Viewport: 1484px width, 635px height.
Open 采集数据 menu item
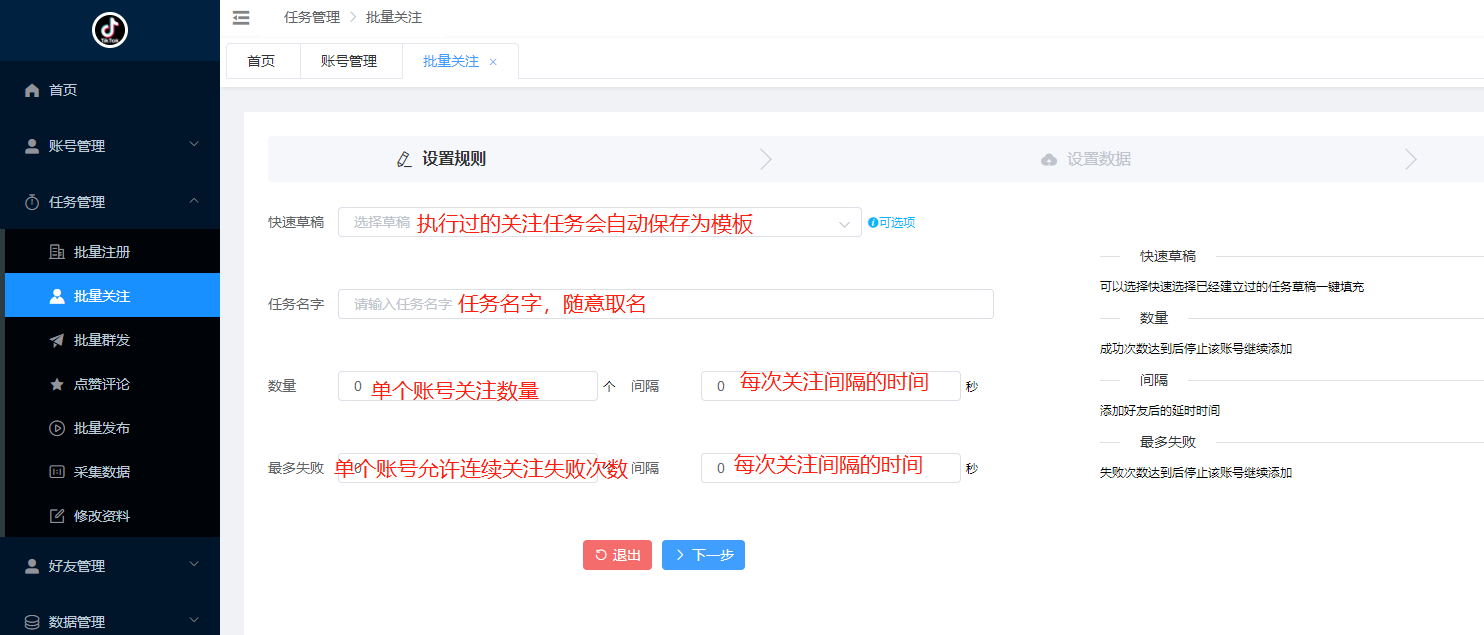click(x=101, y=472)
